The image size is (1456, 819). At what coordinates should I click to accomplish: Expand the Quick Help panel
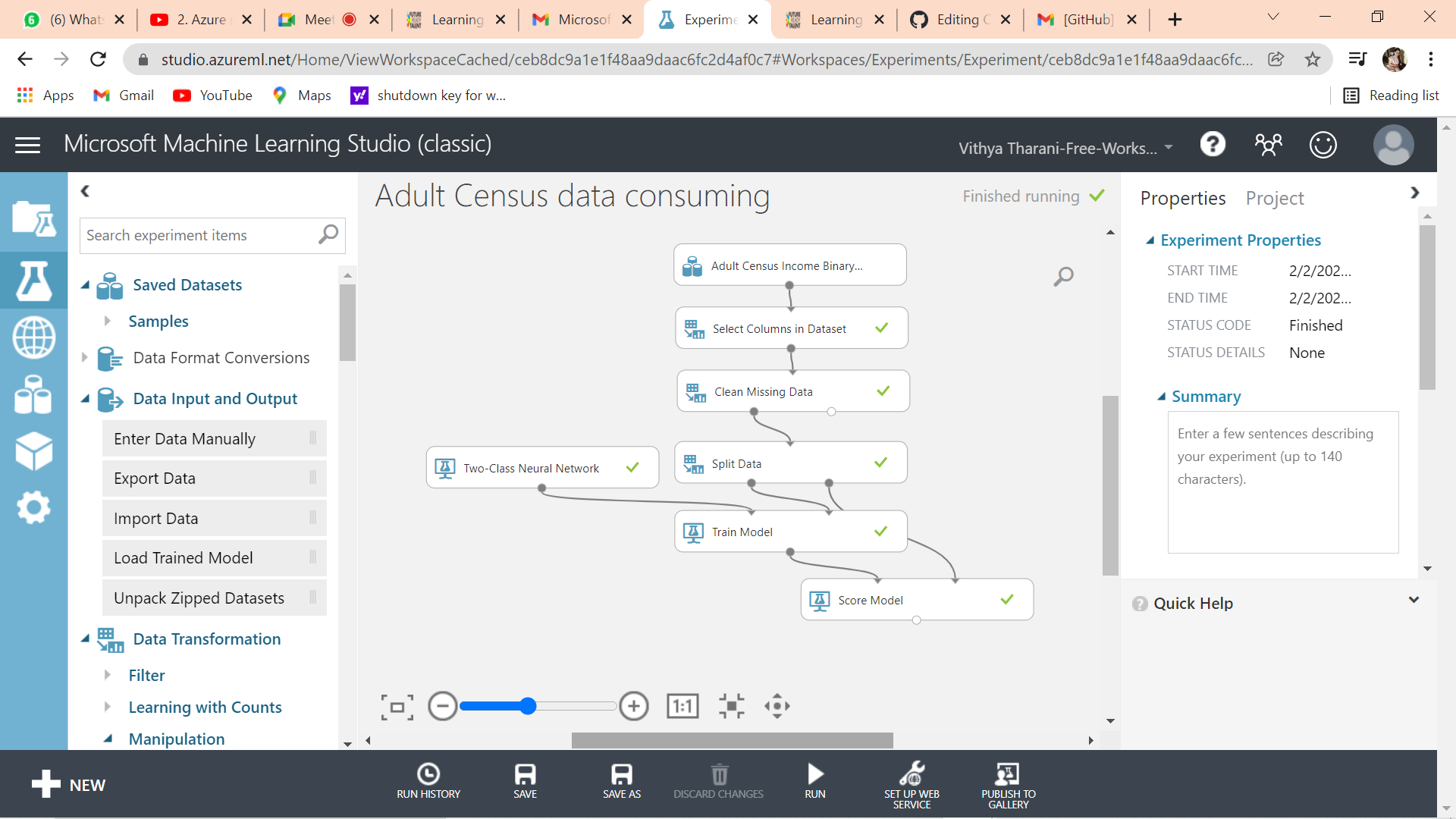1414,600
